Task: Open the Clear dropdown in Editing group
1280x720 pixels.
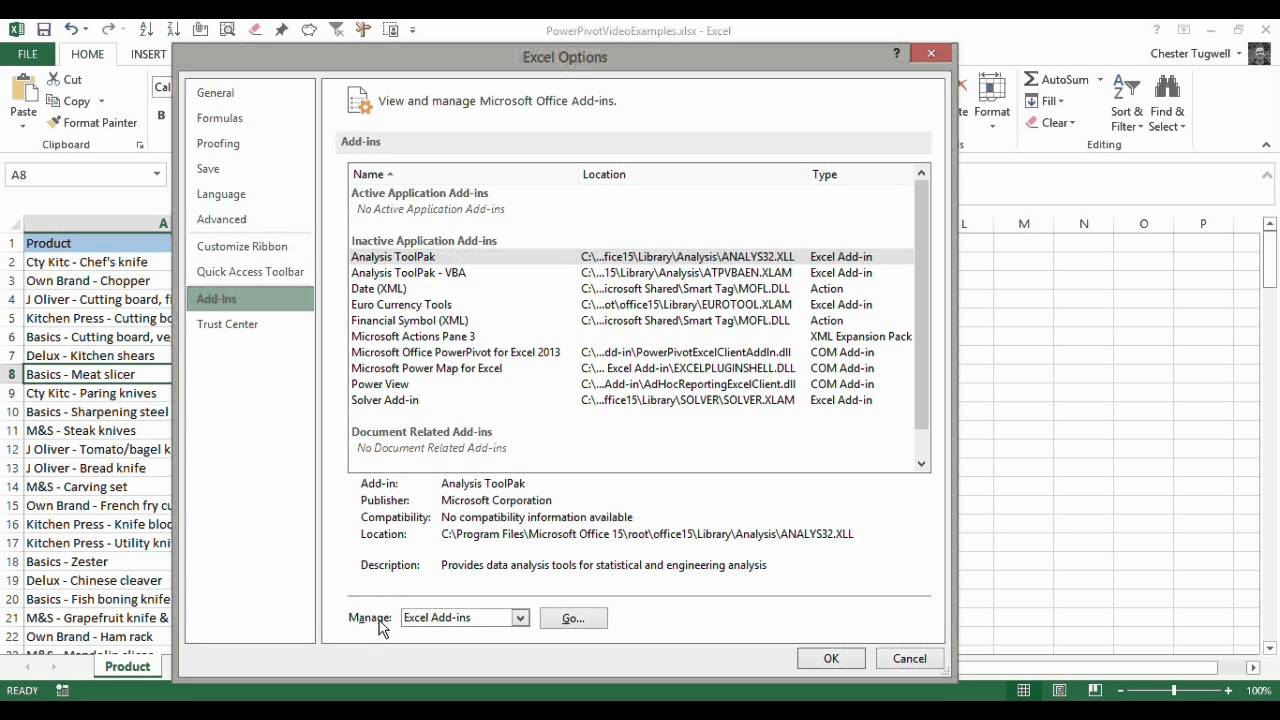Action: pos(1051,123)
